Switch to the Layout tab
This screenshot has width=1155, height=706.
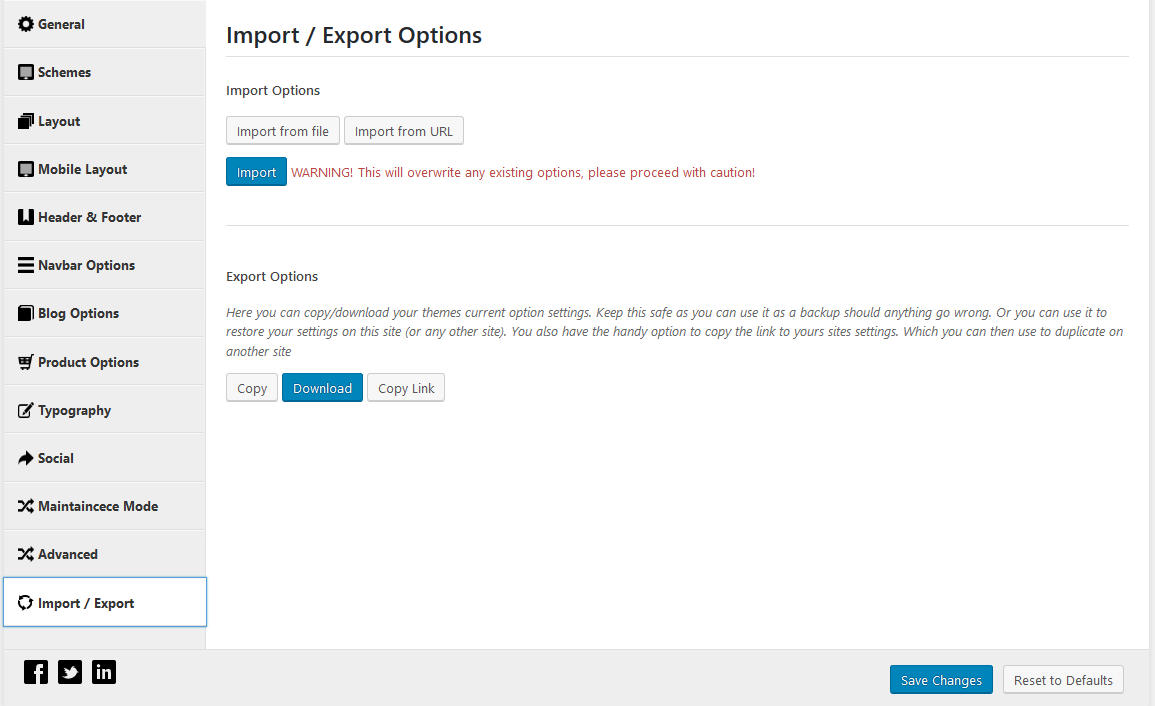(59, 121)
